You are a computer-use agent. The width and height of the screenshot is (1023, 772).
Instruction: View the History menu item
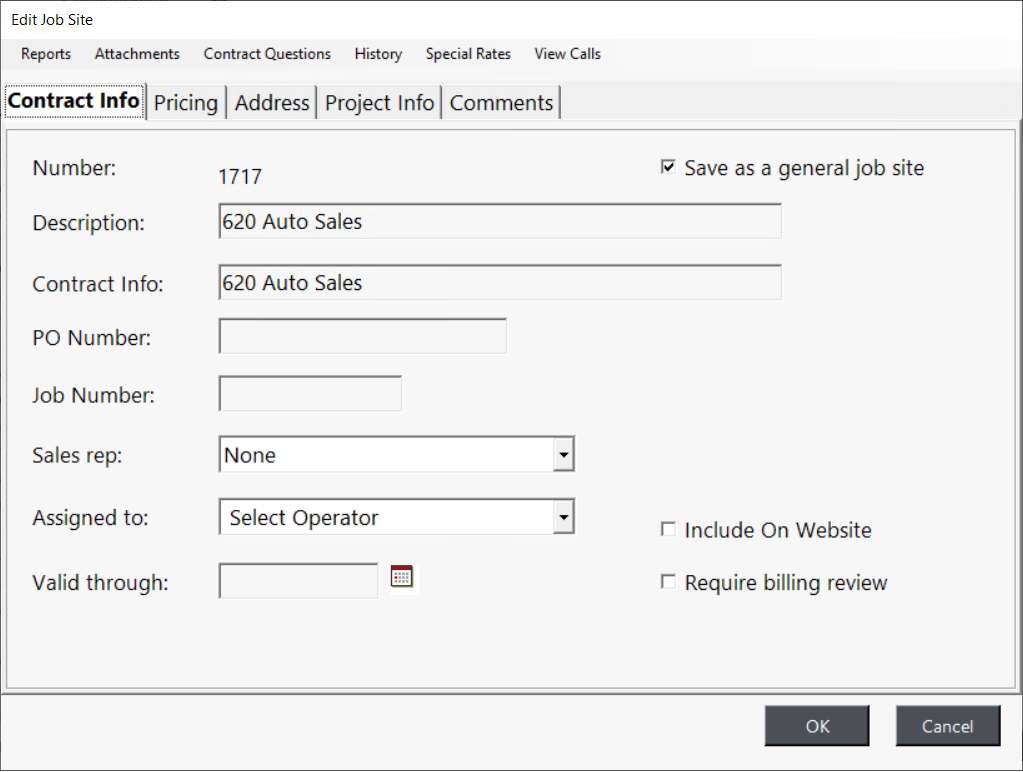(378, 54)
